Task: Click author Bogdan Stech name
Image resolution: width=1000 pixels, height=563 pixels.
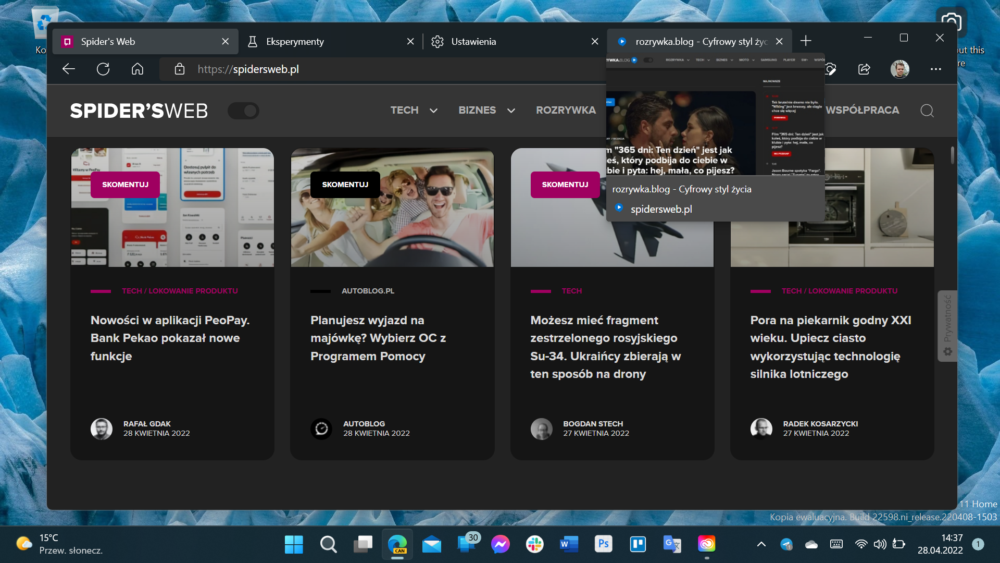Action: (x=593, y=423)
